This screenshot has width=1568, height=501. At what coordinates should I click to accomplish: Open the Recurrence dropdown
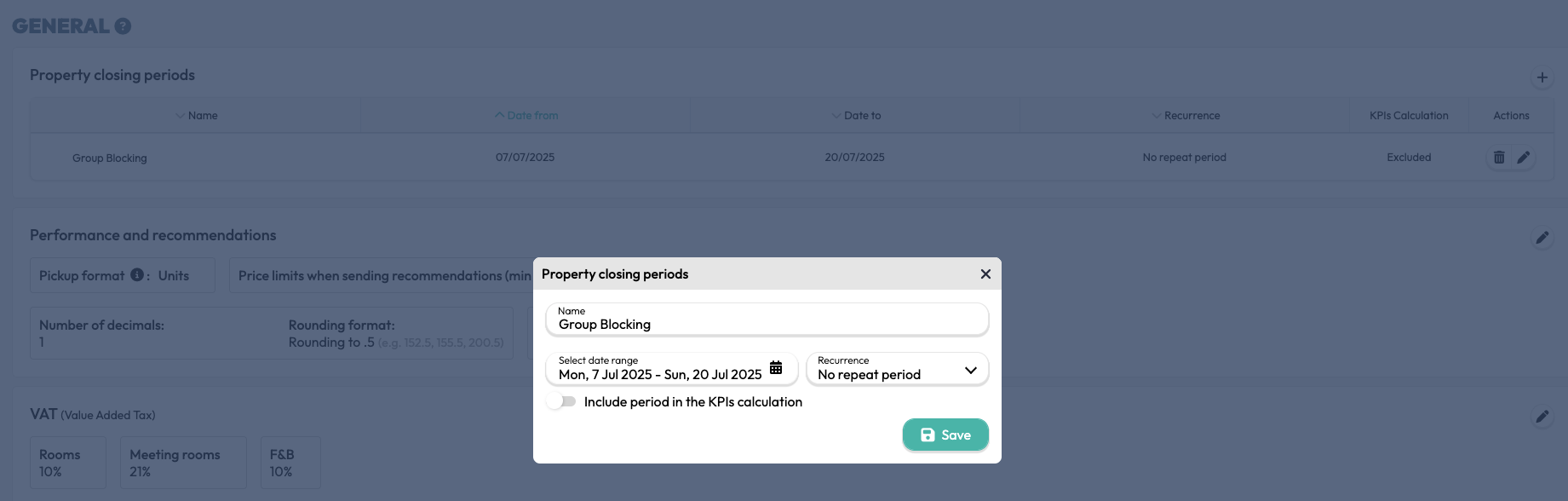point(898,369)
